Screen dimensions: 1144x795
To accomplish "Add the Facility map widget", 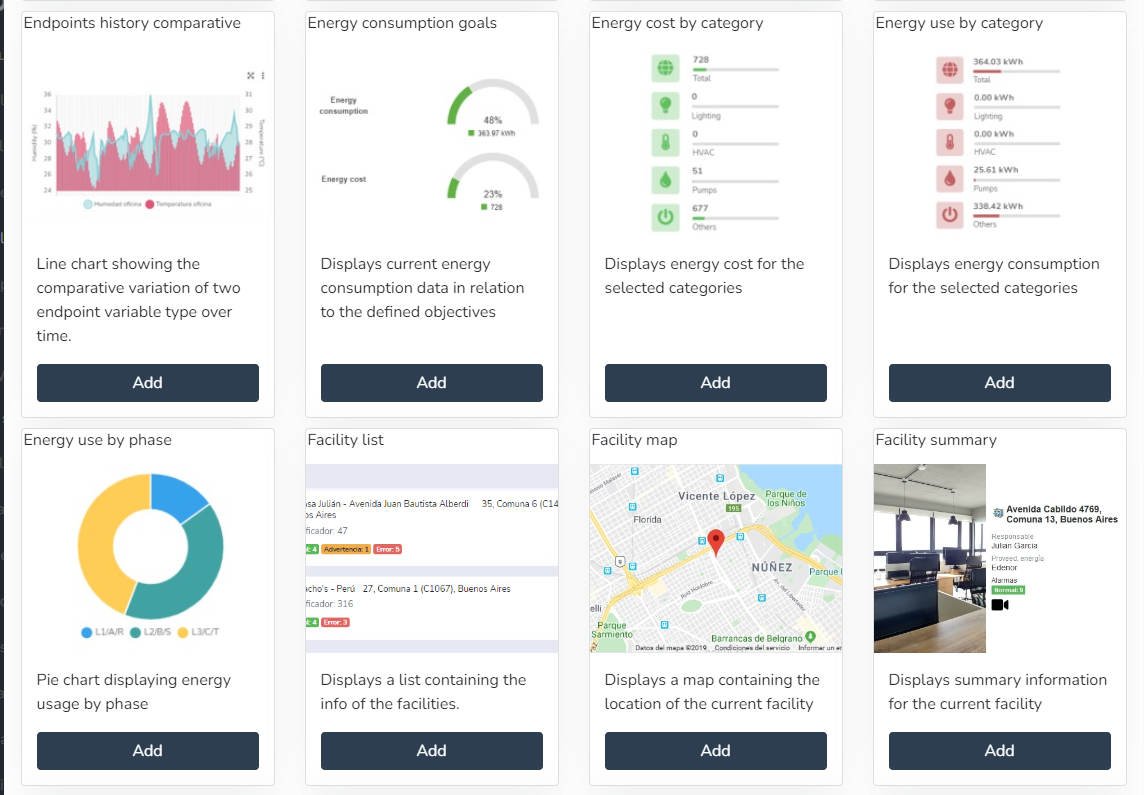I will click(715, 751).
